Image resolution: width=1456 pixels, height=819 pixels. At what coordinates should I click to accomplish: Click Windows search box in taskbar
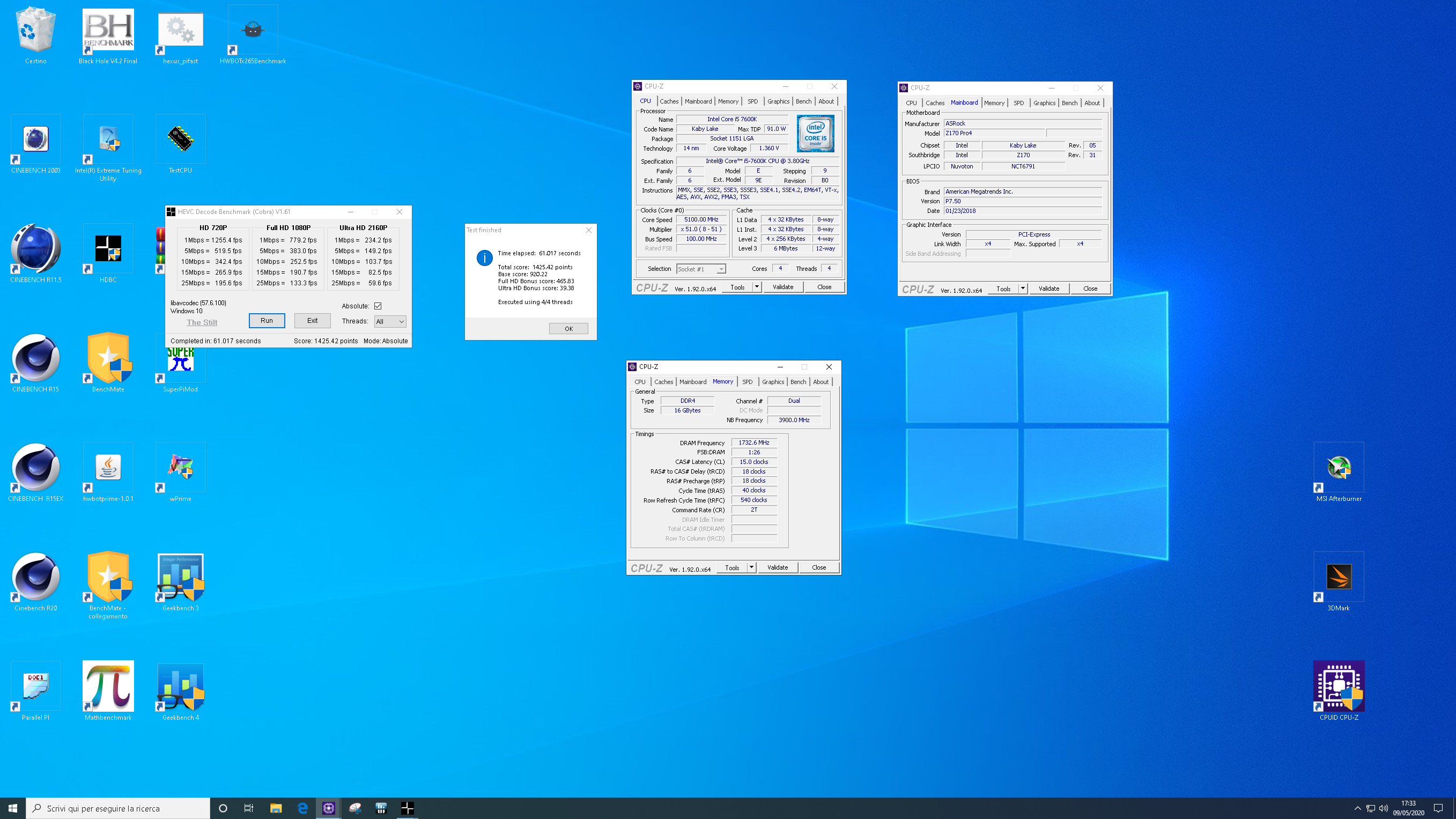(x=117, y=808)
